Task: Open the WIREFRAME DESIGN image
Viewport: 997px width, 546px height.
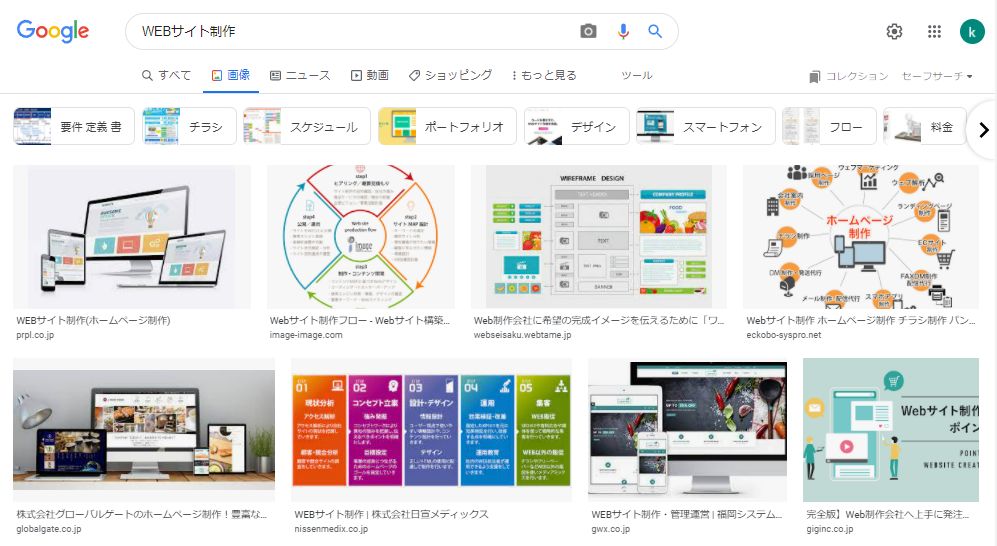Action: [598, 237]
